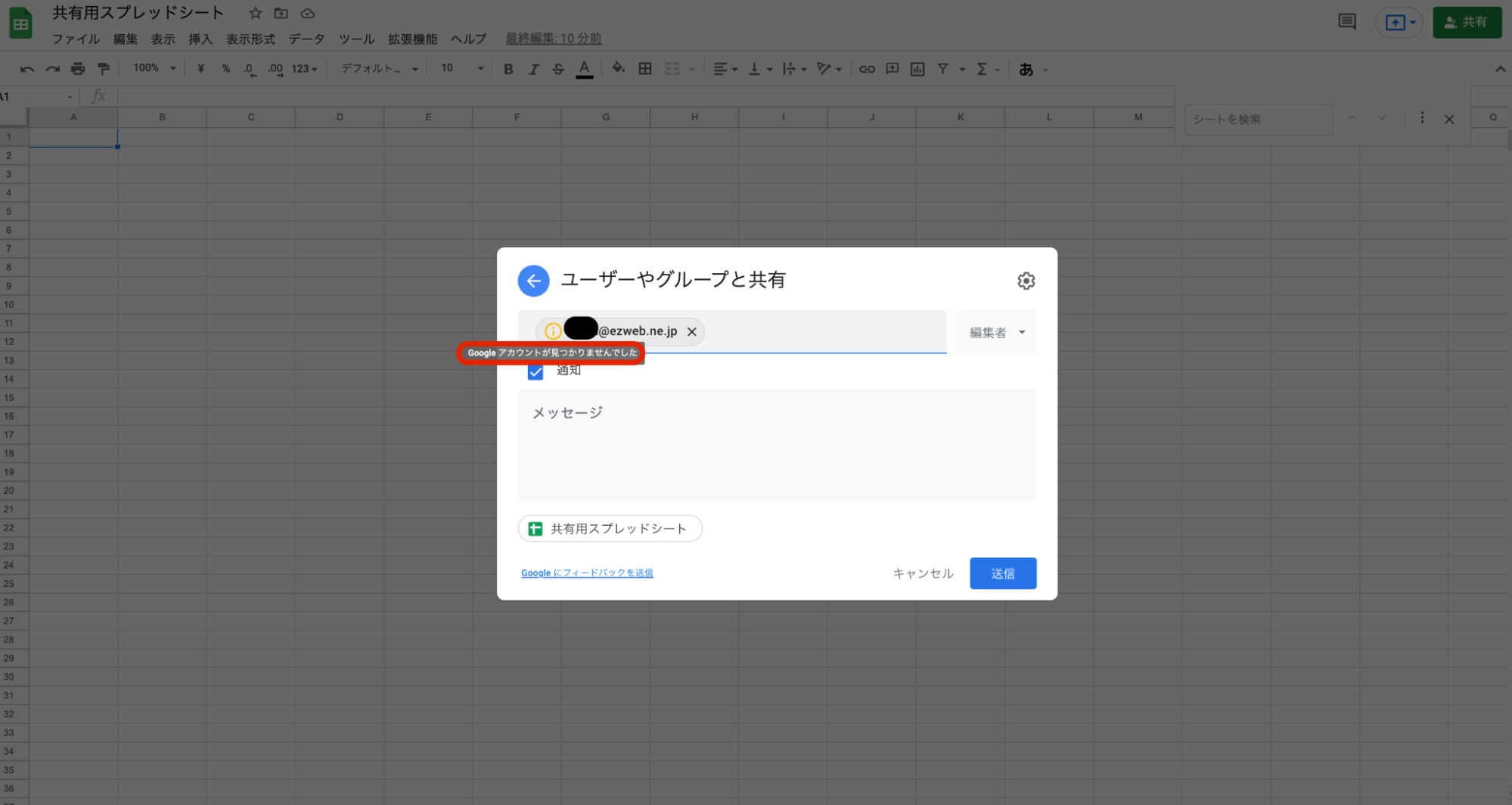1512x805 pixels.
Task: Collapse the toolbar with chevron
Action: (x=1500, y=69)
